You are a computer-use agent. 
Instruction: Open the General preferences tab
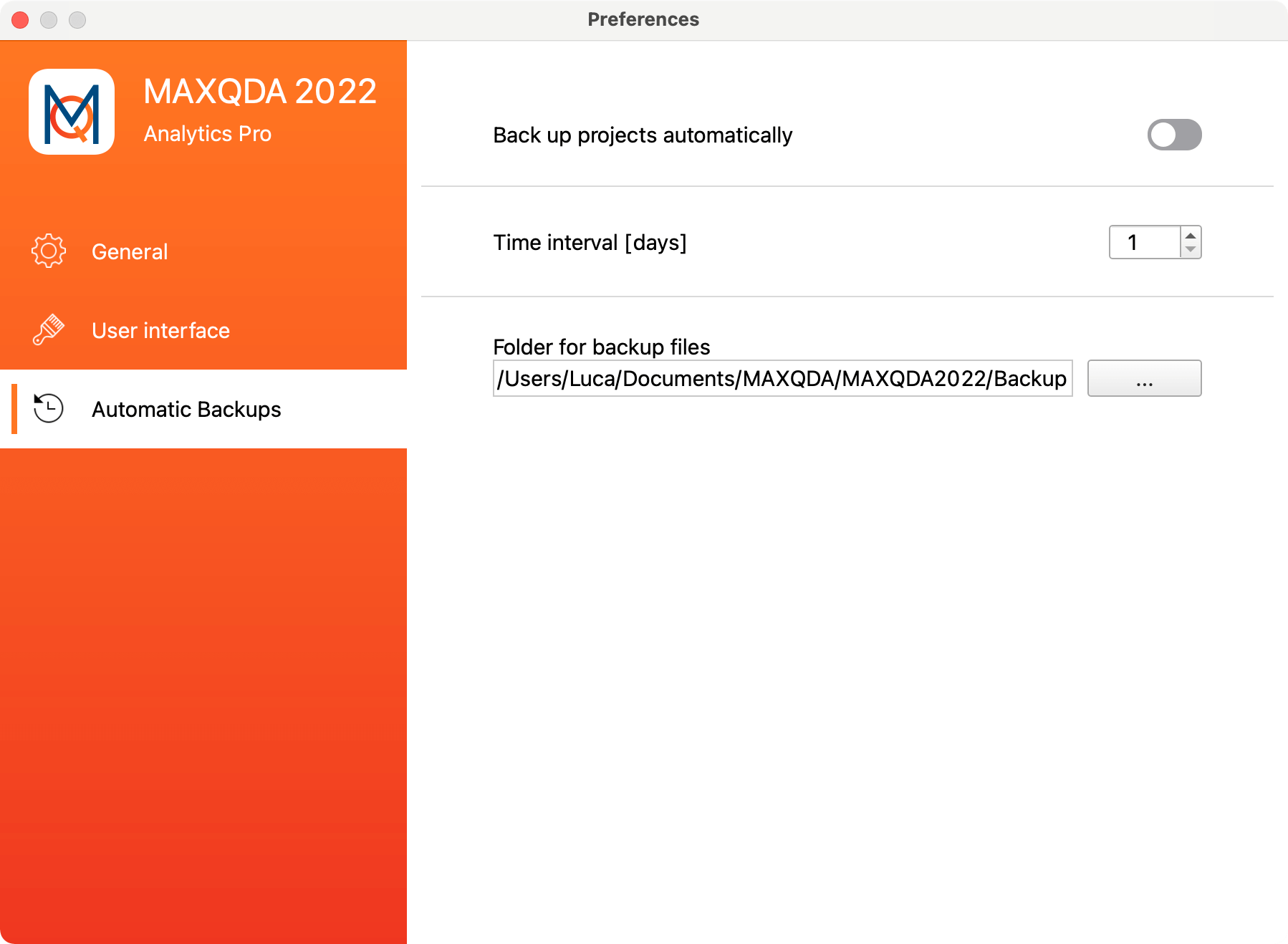coord(203,251)
